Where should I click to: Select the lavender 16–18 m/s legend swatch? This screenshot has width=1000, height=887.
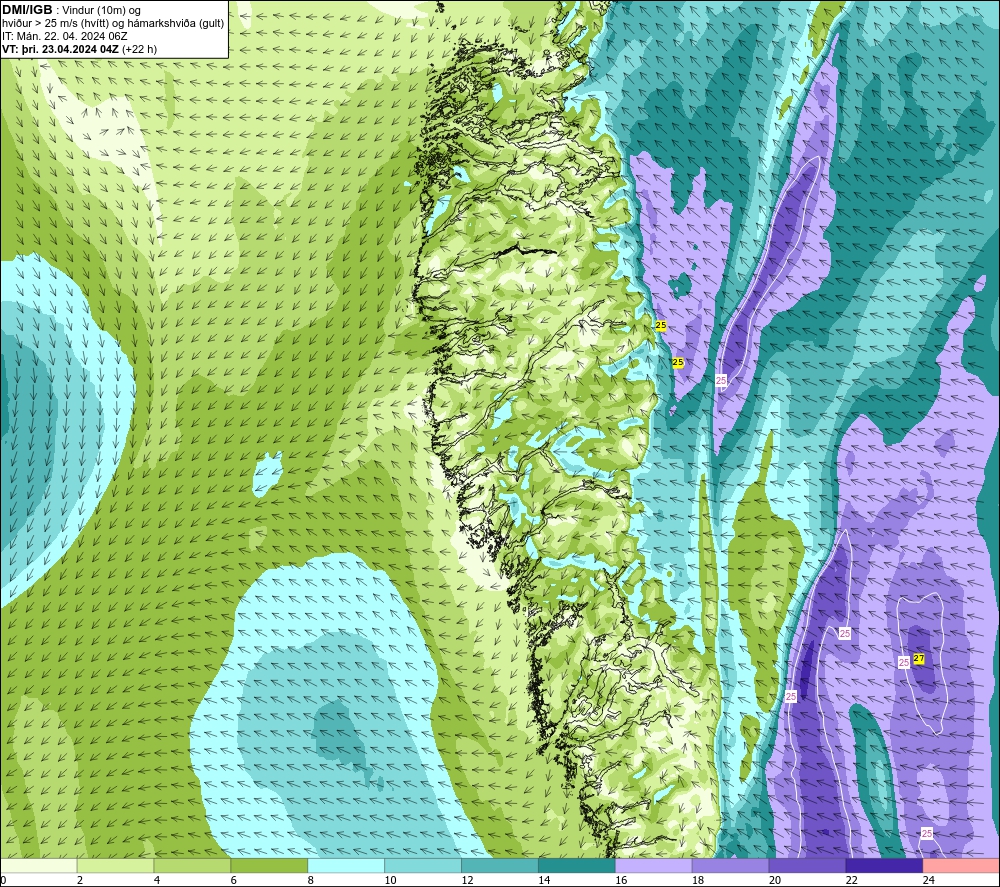click(x=653, y=865)
